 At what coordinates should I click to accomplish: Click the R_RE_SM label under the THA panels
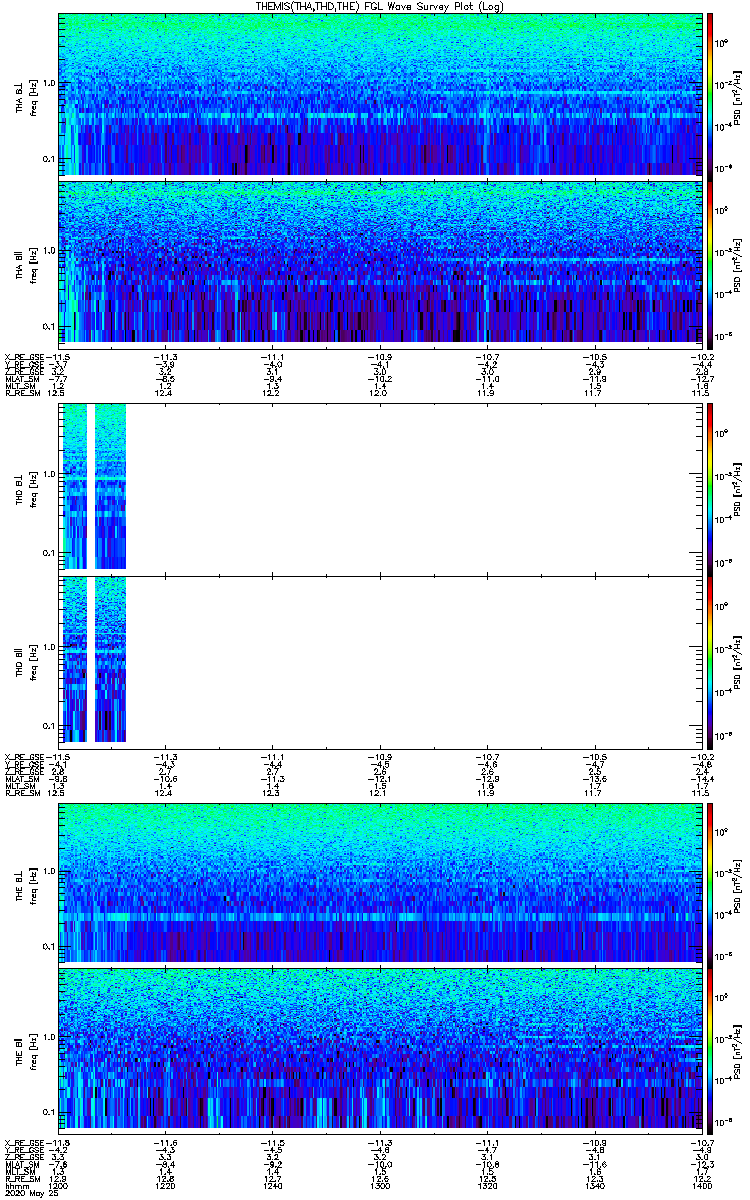(x=21, y=394)
